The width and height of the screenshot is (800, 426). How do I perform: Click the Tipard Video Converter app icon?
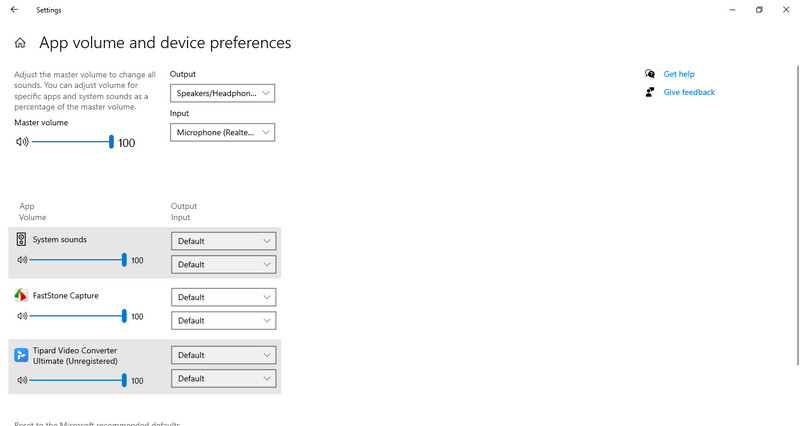21,355
